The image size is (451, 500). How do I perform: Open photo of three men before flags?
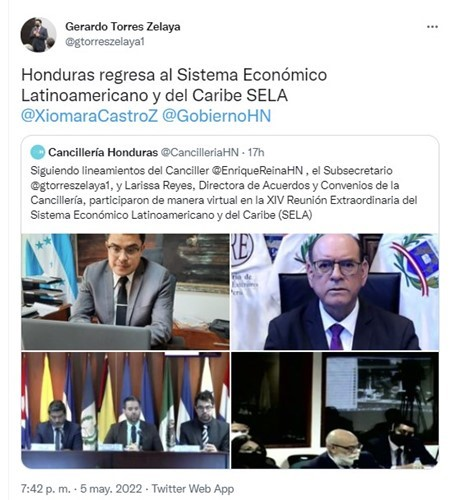125,410
